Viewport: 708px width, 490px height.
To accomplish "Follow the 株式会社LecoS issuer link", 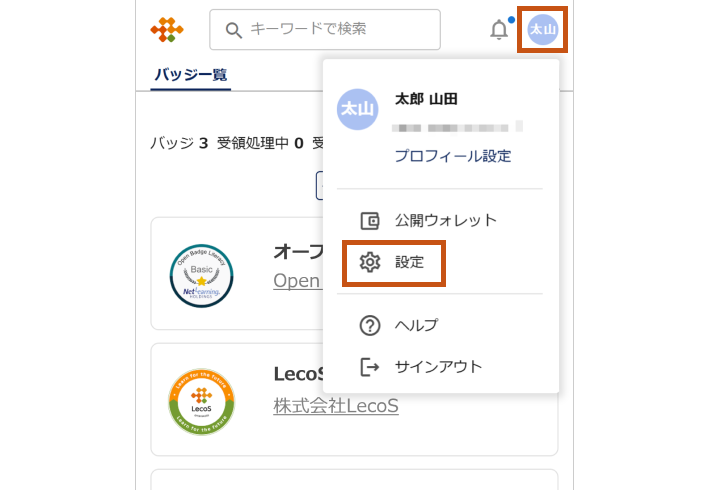I will [x=336, y=406].
